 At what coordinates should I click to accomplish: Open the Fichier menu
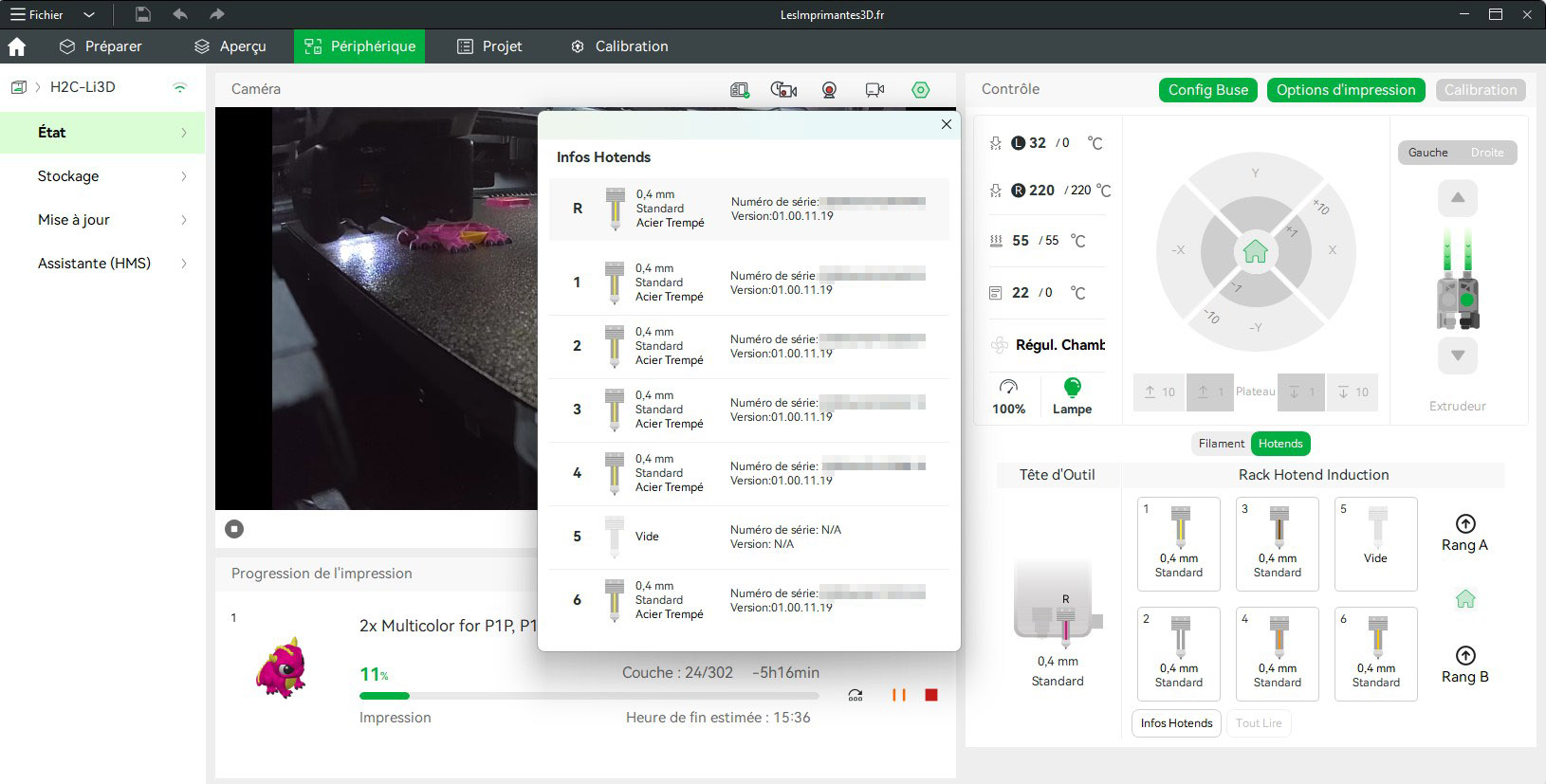(x=37, y=15)
